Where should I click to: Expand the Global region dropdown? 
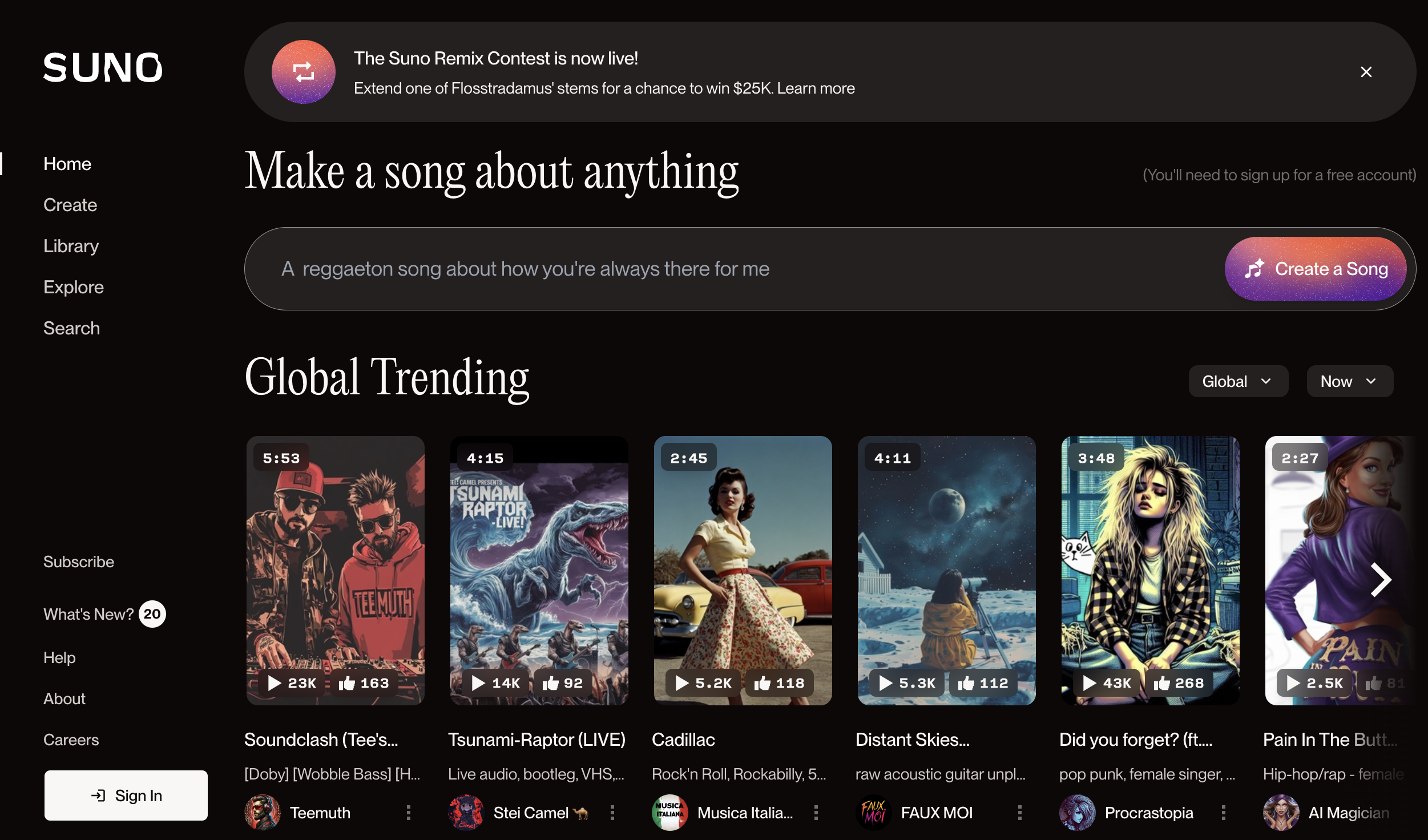pyautogui.click(x=1237, y=381)
